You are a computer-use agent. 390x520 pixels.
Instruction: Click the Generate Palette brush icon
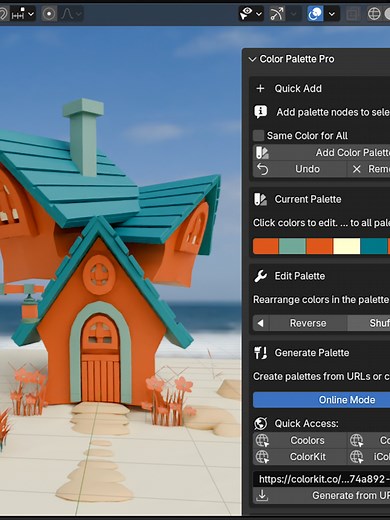[260, 353]
